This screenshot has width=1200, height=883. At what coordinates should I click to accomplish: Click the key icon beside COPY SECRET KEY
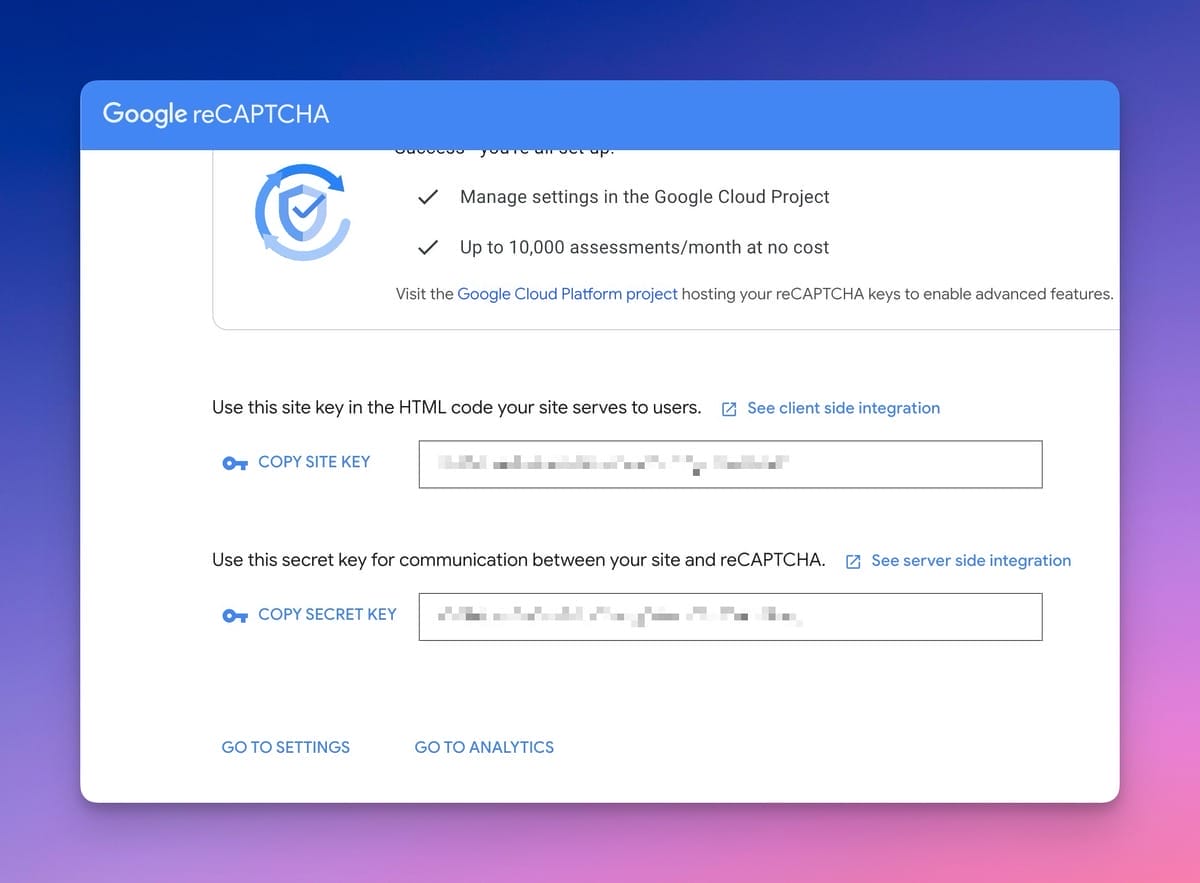(234, 615)
